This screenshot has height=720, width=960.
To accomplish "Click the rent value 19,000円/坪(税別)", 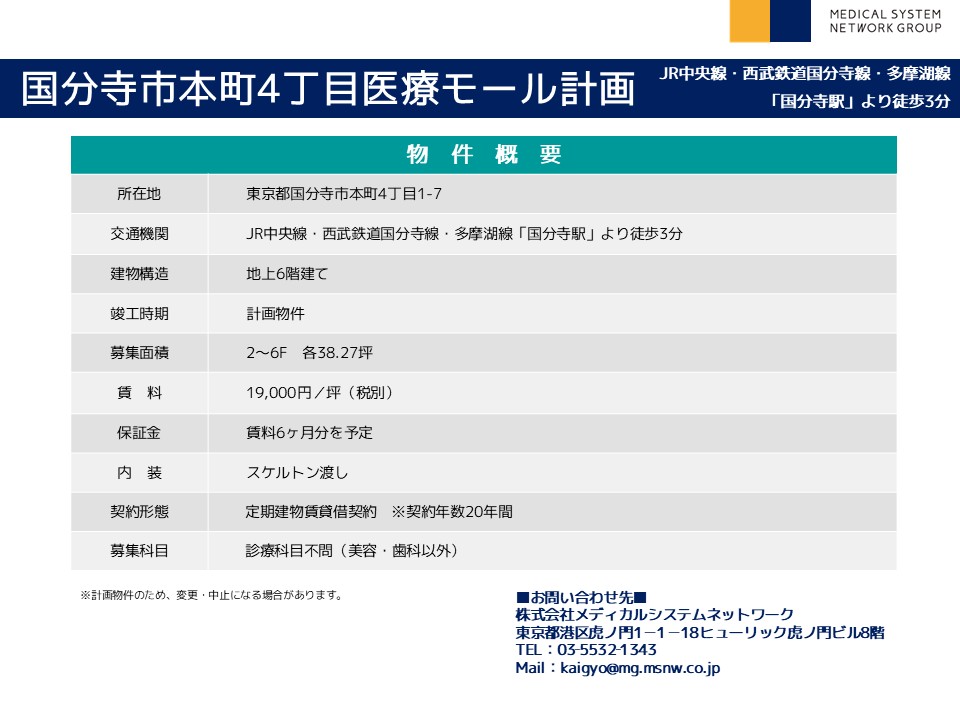I will (x=321, y=393).
